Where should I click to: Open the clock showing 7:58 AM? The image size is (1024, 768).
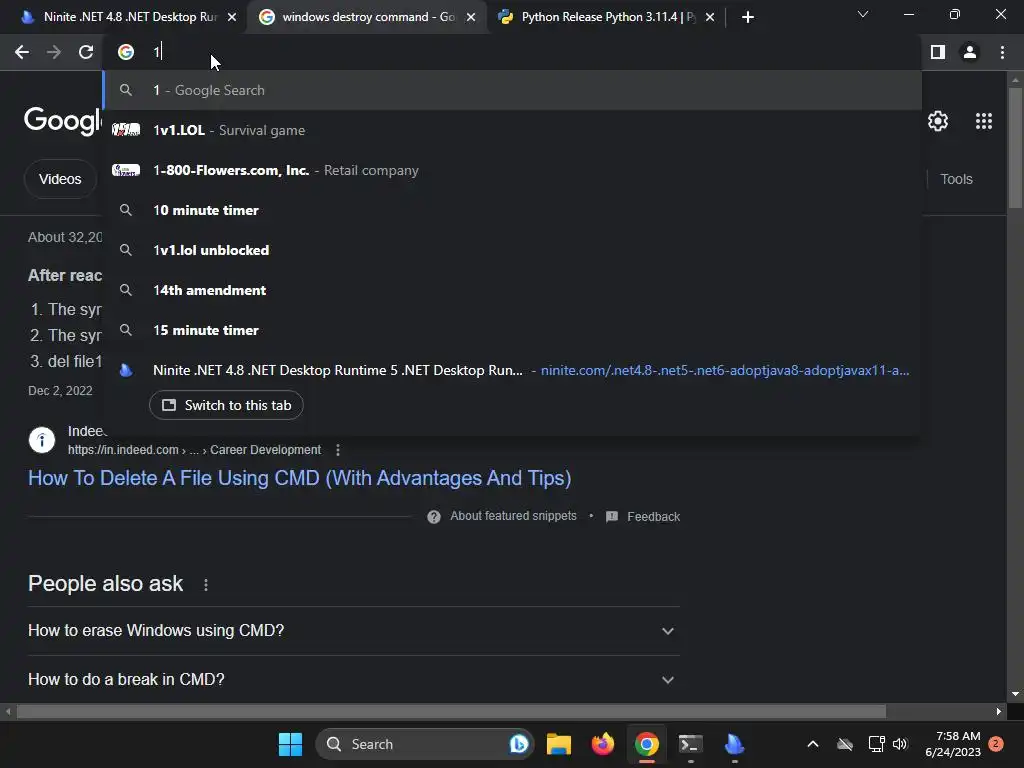953,744
